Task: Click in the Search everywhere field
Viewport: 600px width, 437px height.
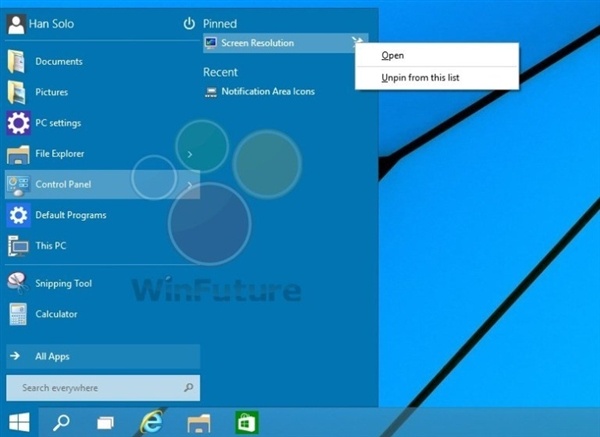Action: click(103, 388)
